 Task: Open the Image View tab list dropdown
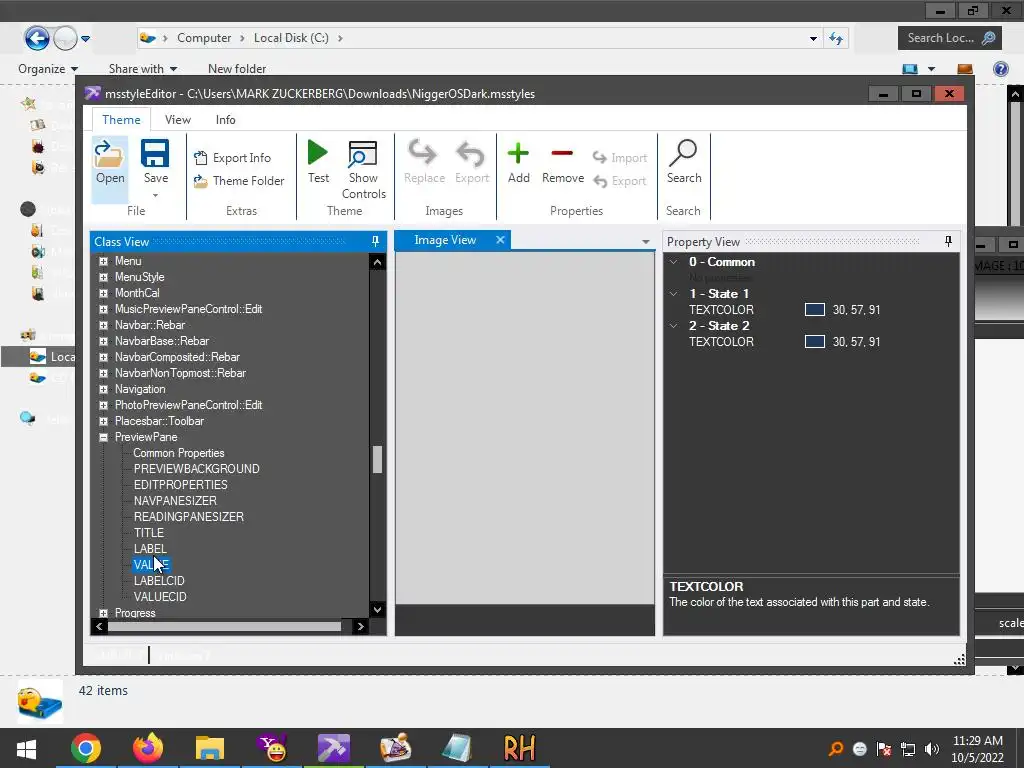coord(645,242)
